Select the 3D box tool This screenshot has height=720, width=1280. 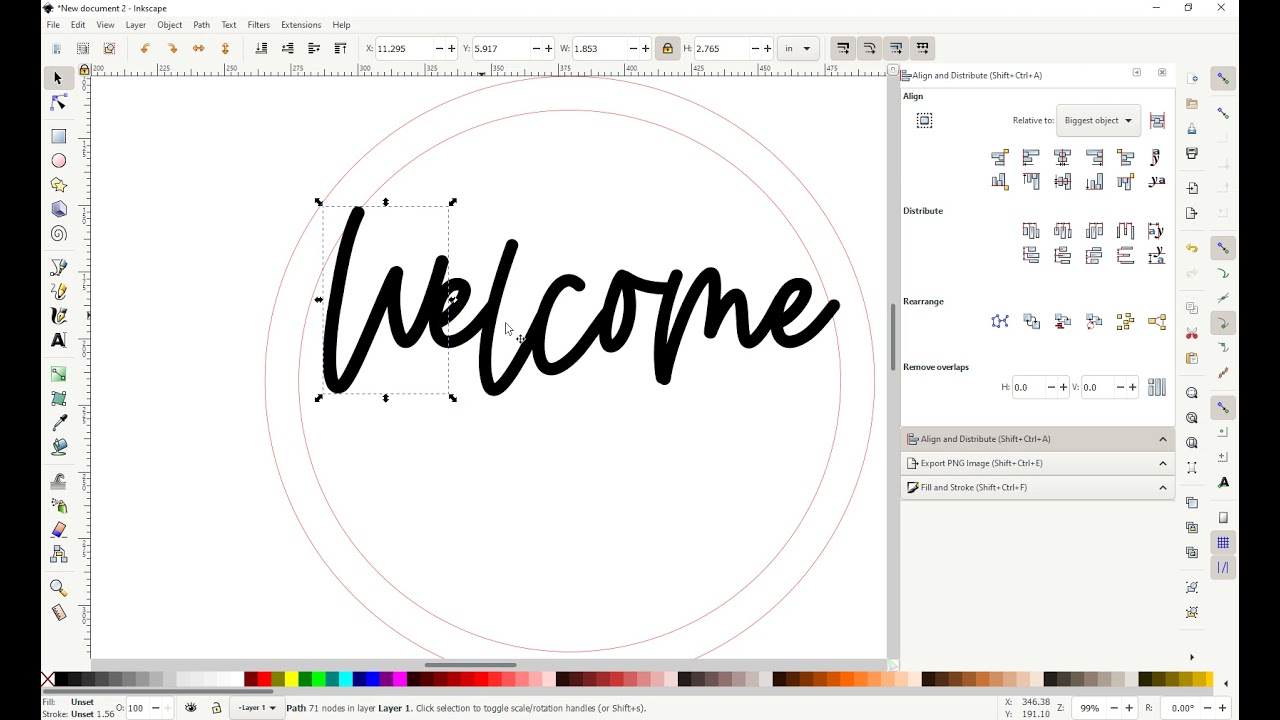58,209
